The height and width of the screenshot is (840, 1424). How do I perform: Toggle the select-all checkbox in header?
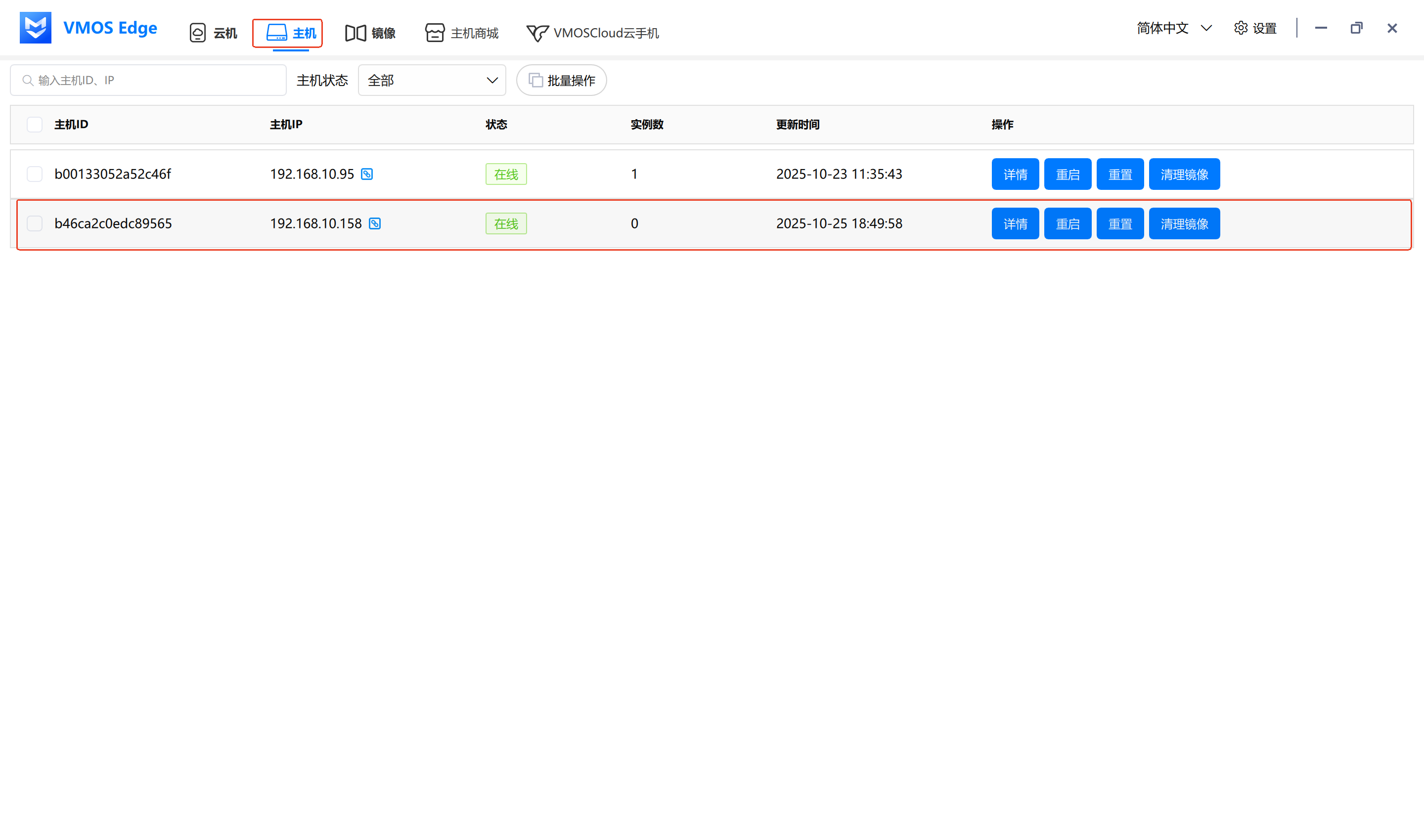coord(35,125)
